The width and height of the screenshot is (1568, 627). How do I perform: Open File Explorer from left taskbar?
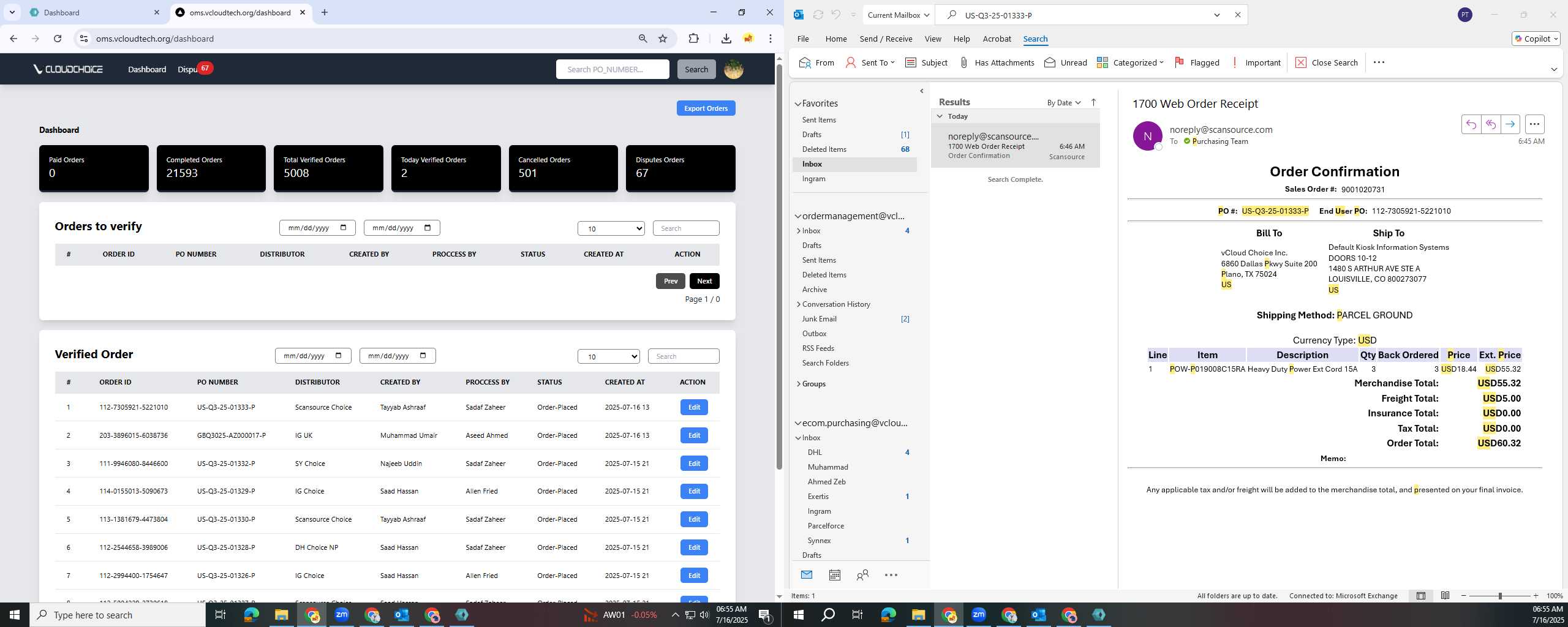tap(281, 615)
